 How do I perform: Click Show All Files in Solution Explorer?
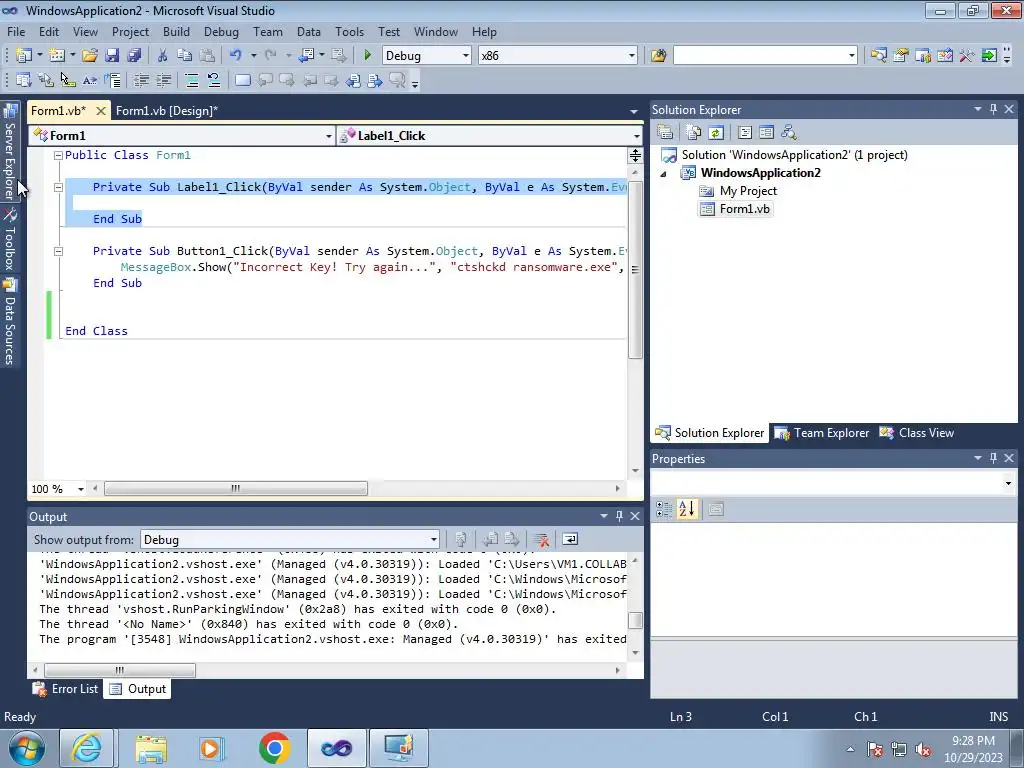(x=694, y=133)
